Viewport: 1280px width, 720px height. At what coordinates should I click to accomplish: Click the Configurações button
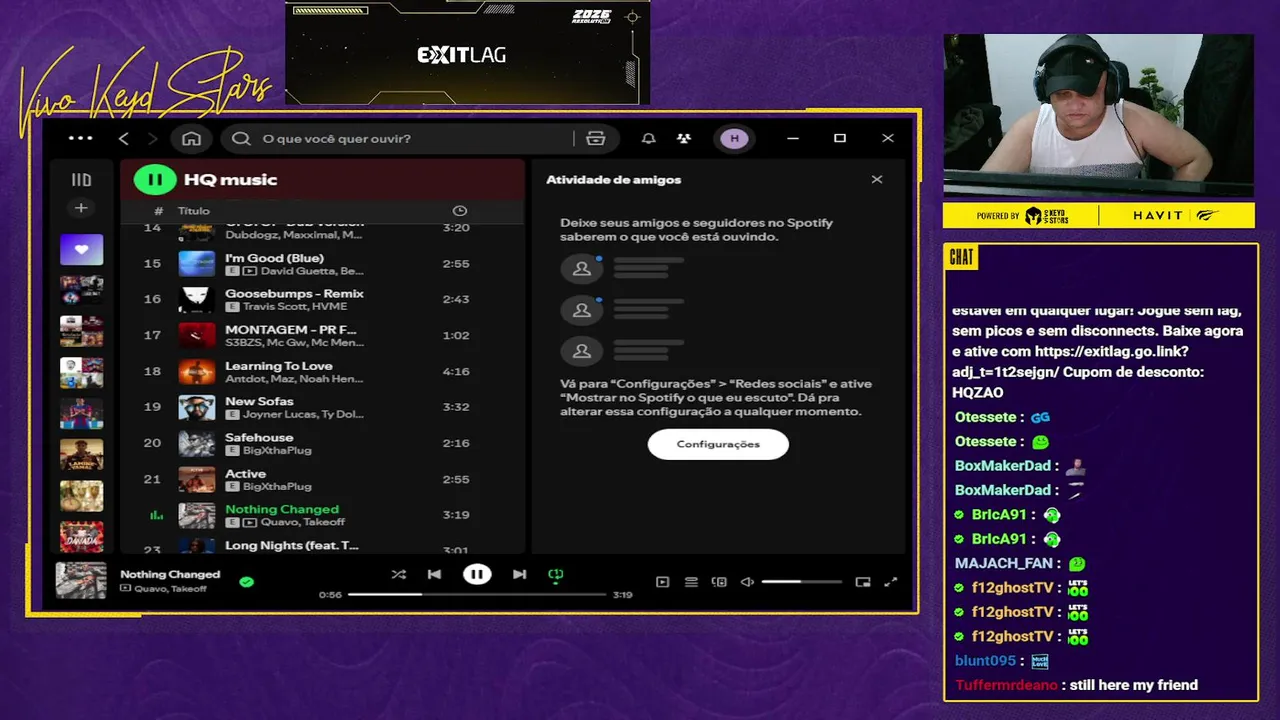pos(718,444)
